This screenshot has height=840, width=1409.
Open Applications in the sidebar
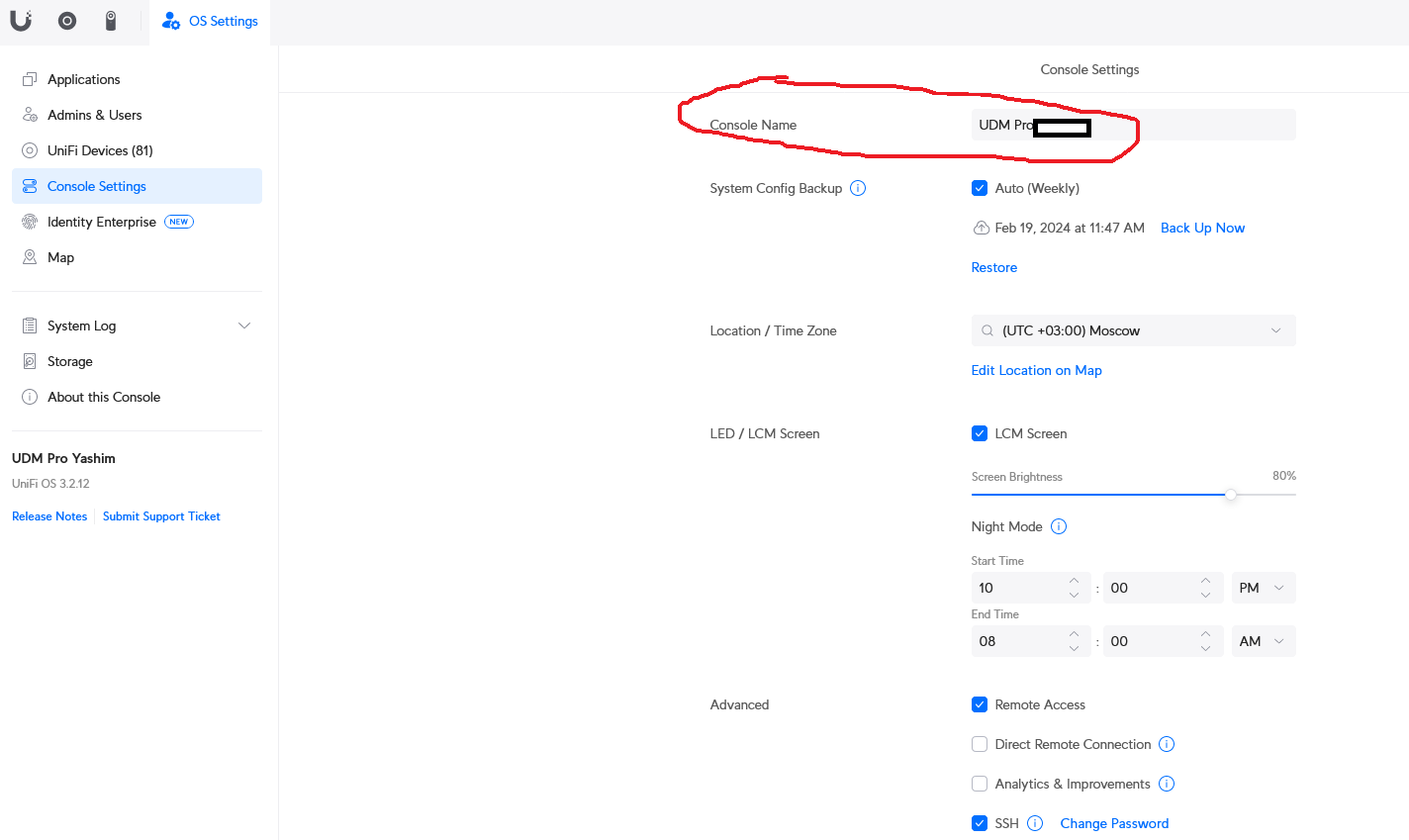click(137, 79)
